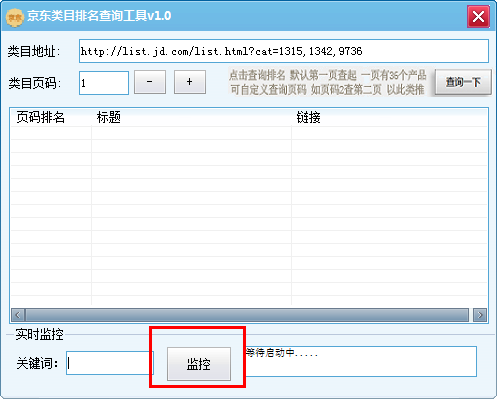Click the 类目页码 label
Viewport: 497px width, 399px height.
click(35, 83)
